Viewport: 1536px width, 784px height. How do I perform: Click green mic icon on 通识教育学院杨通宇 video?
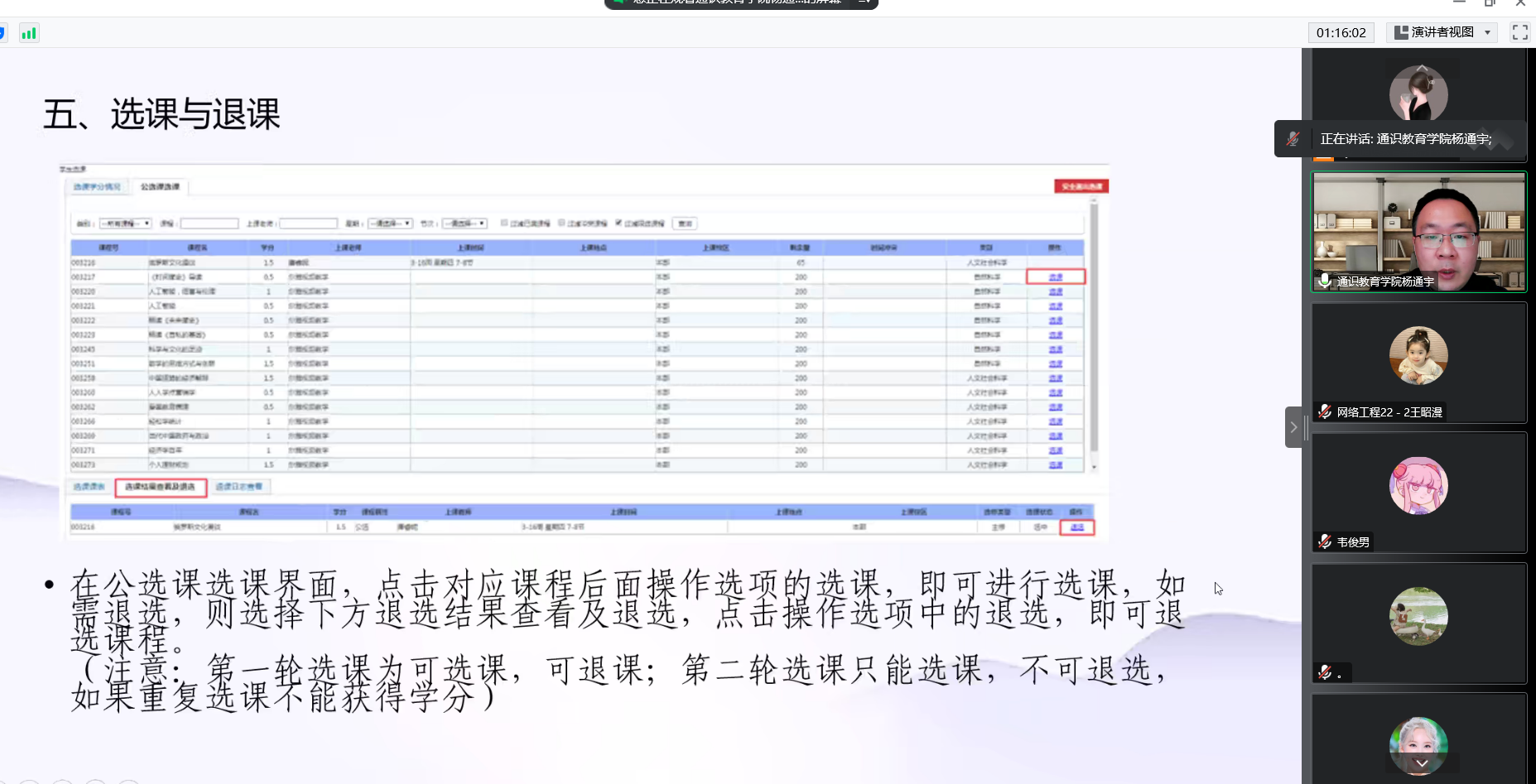click(1325, 281)
